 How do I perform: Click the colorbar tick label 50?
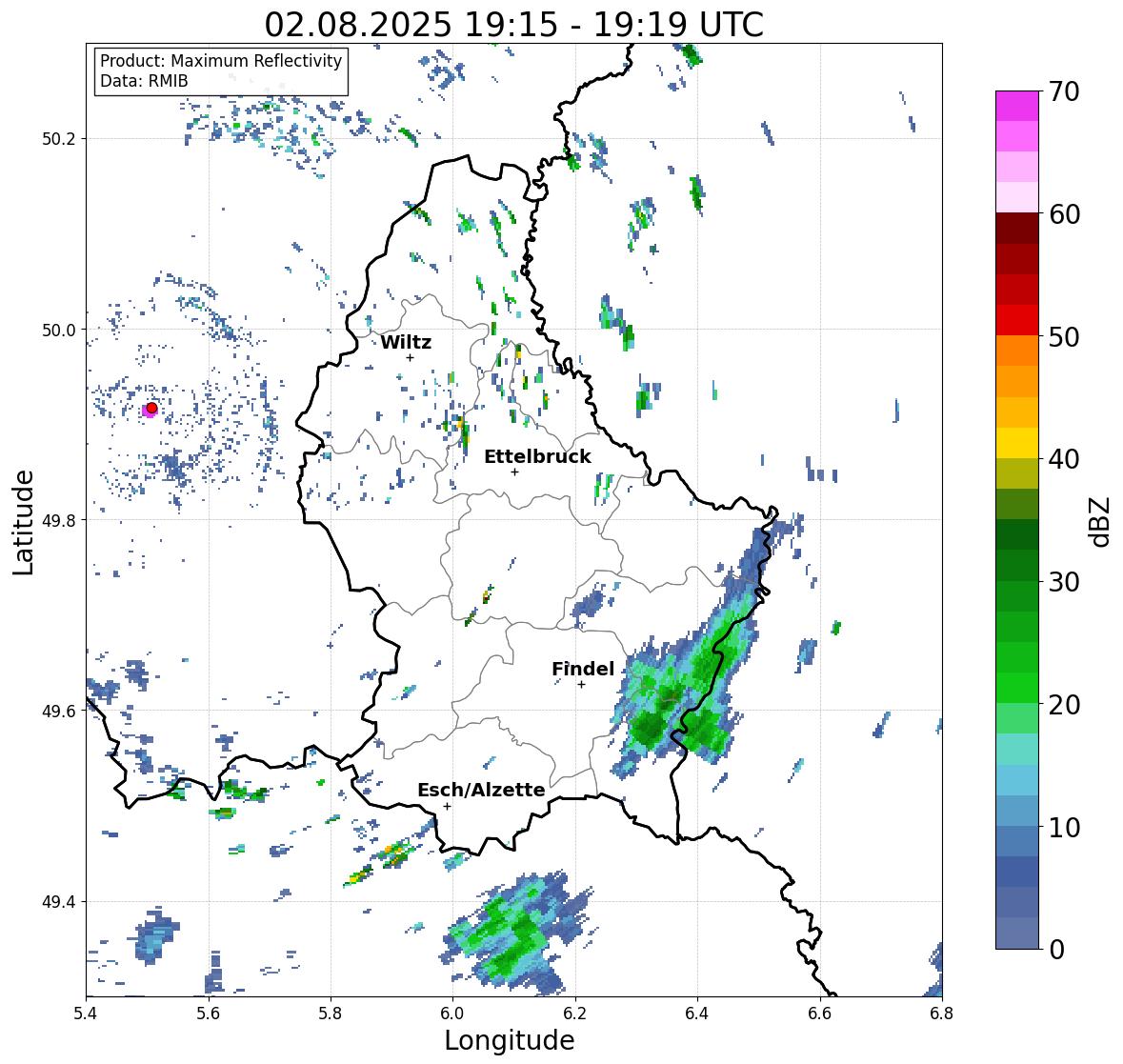(x=1064, y=336)
